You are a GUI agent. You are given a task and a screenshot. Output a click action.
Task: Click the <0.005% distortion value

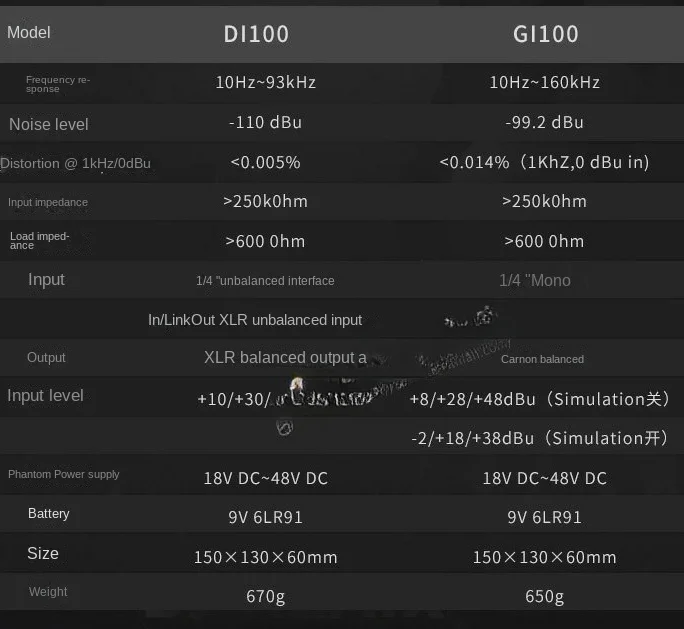tap(265, 162)
